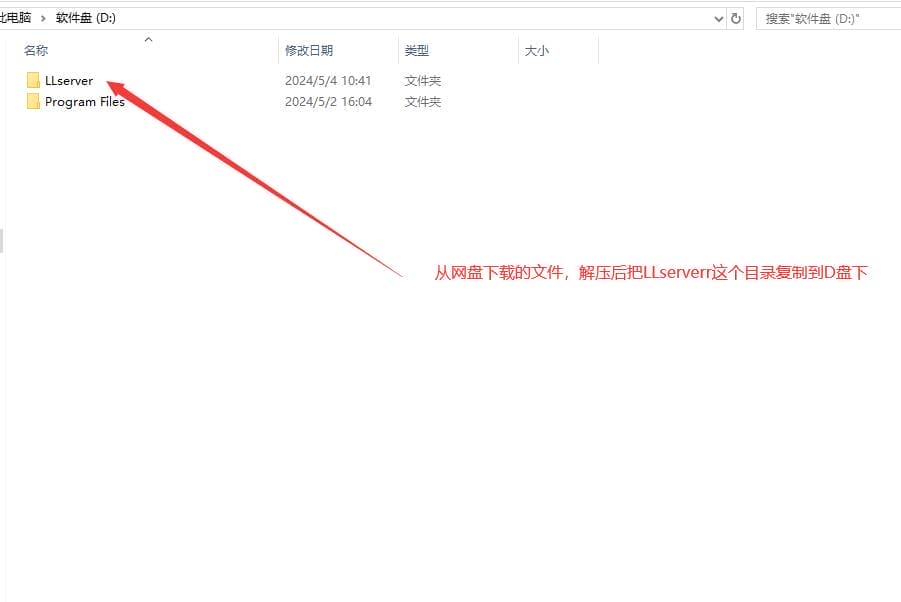
Task: Sort files by the 名称 column
Action: (x=36, y=50)
